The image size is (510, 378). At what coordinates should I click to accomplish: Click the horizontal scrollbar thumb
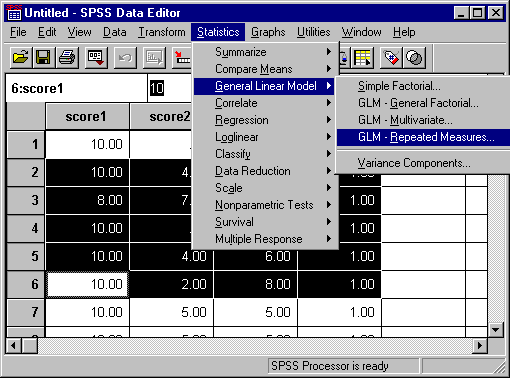click(x=30, y=345)
